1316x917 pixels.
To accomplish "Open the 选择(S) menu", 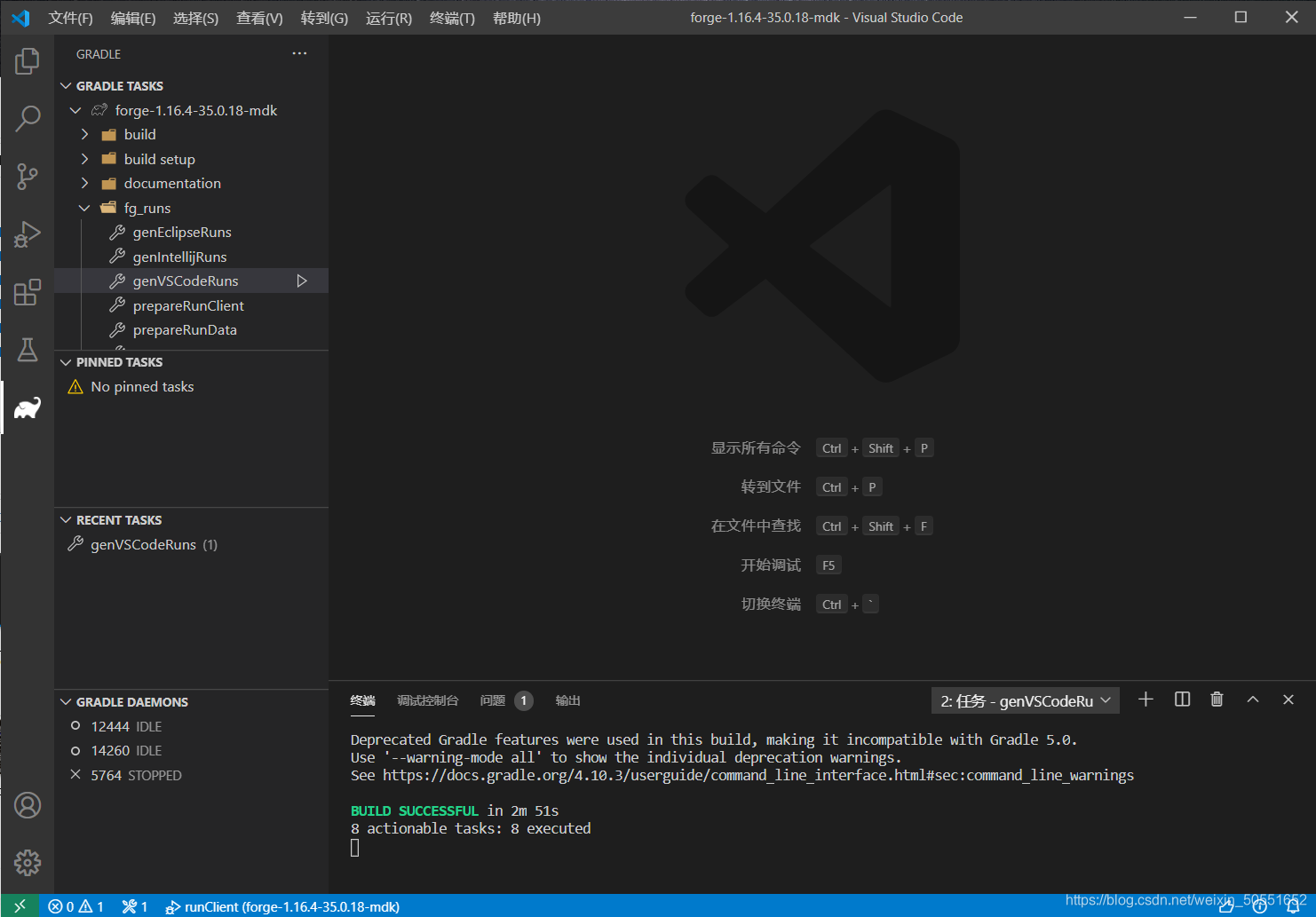I will (x=195, y=18).
